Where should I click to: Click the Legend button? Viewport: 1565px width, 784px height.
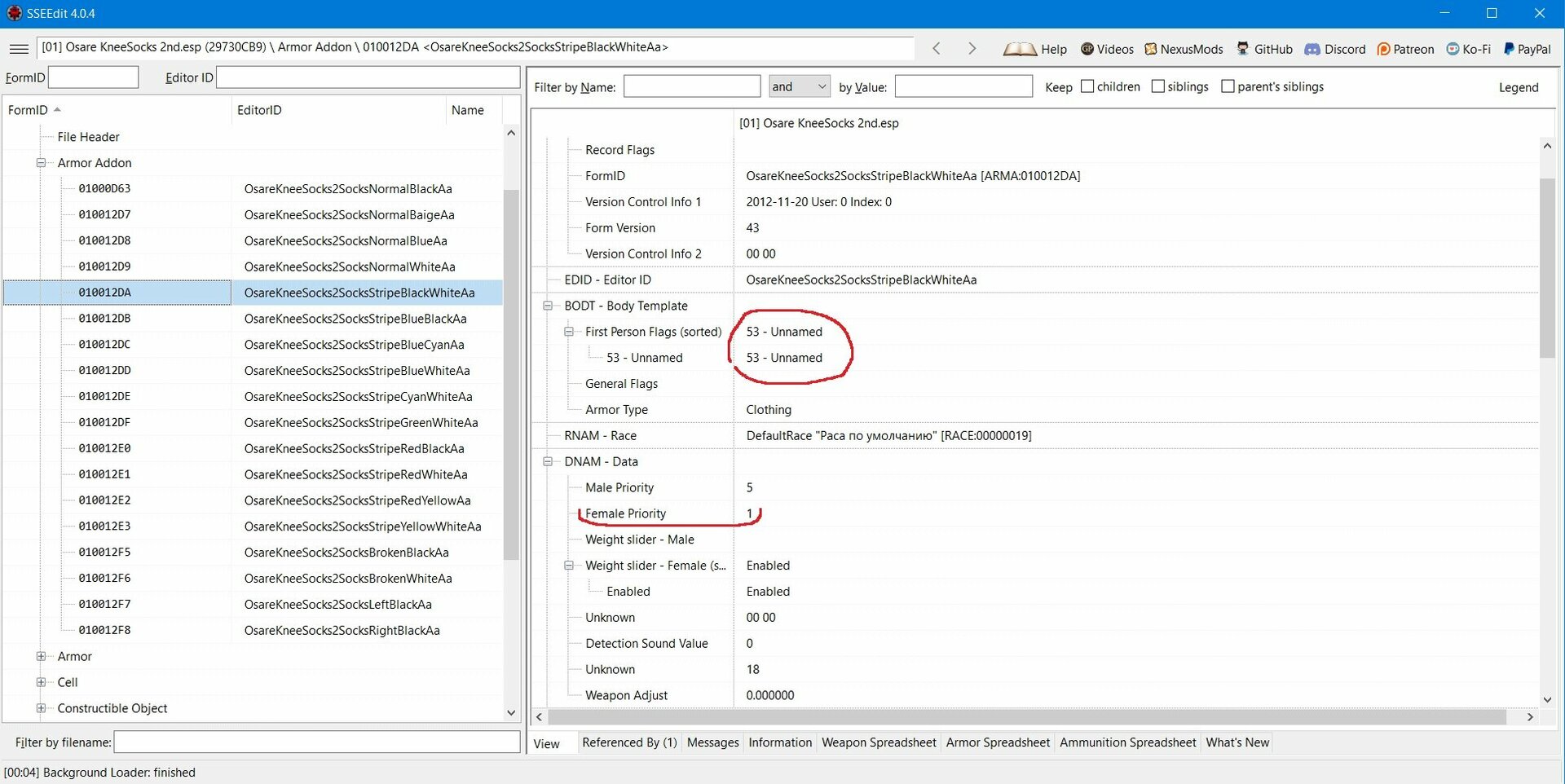click(1518, 87)
